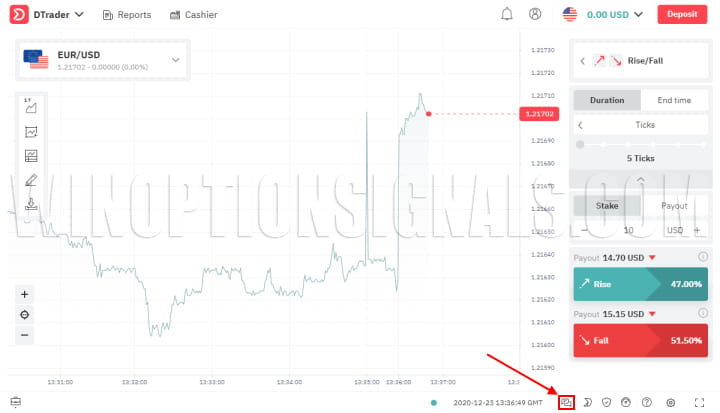The width and height of the screenshot is (720, 413).
Task: Adjust the tick duration slider
Action: click(x=581, y=144)
